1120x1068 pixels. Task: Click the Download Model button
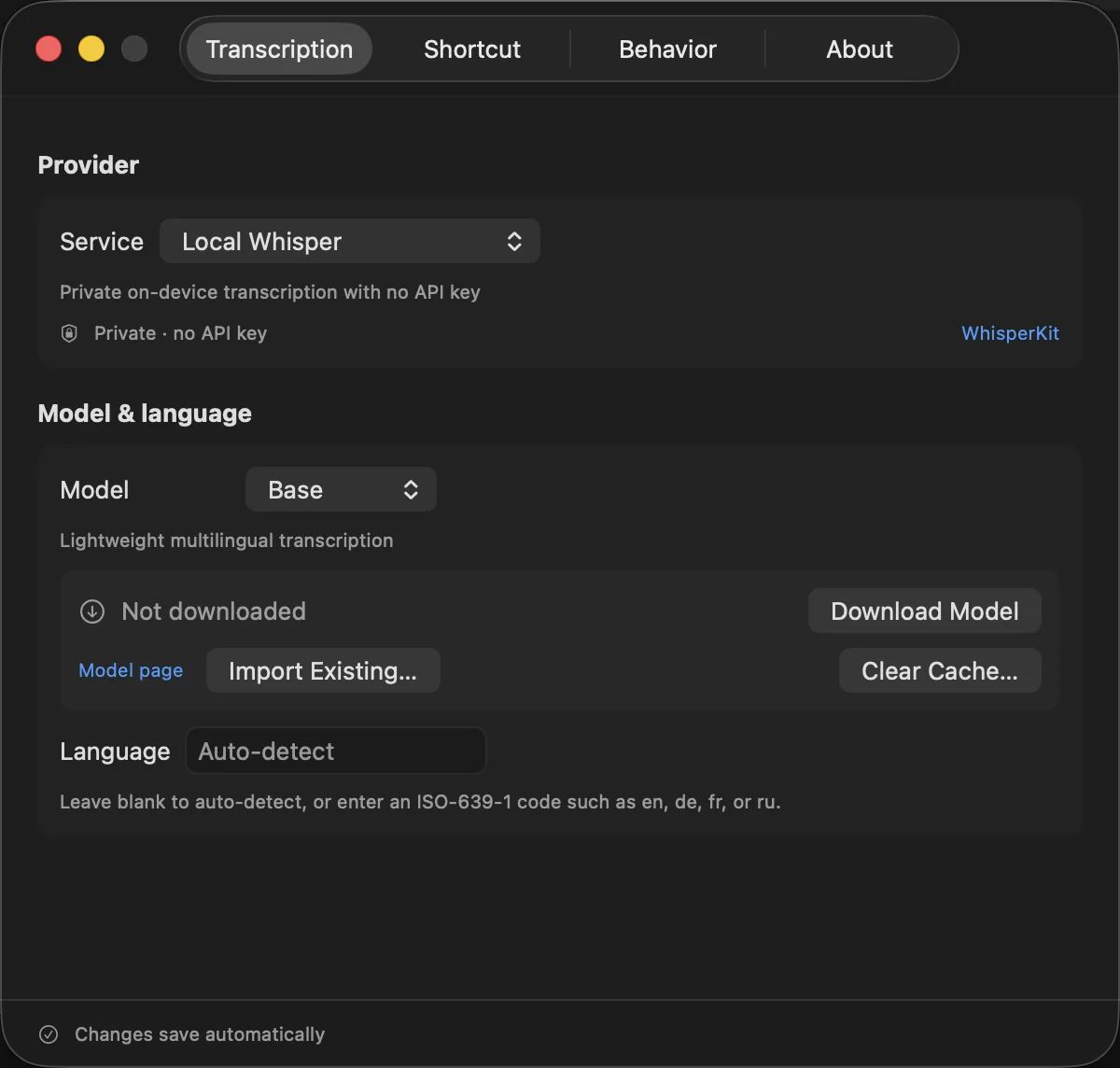(925, 611)
